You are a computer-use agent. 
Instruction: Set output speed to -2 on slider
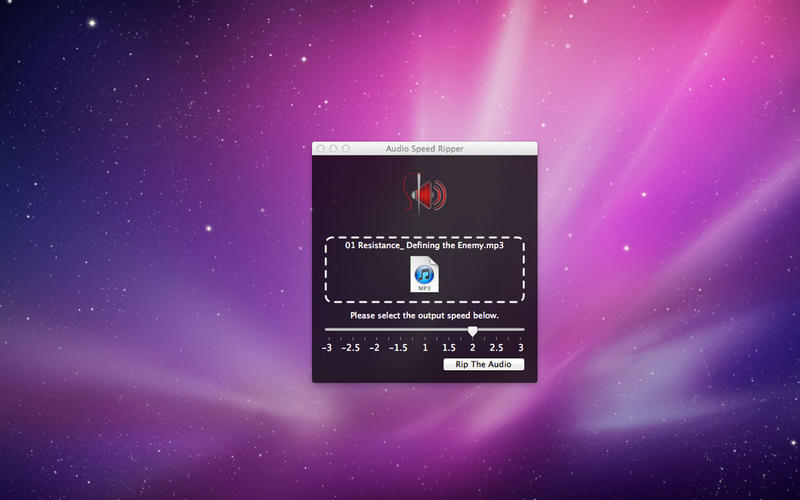pyautogui.click(x=375, y=331)
